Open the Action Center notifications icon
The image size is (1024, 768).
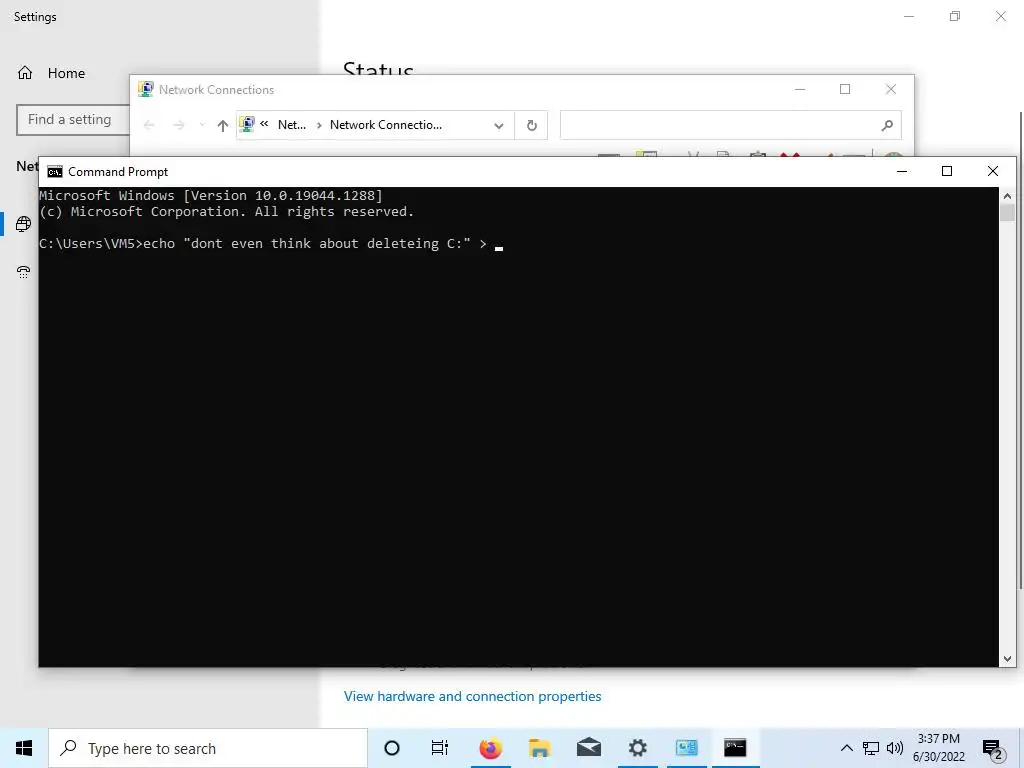[x=993, y=748]
